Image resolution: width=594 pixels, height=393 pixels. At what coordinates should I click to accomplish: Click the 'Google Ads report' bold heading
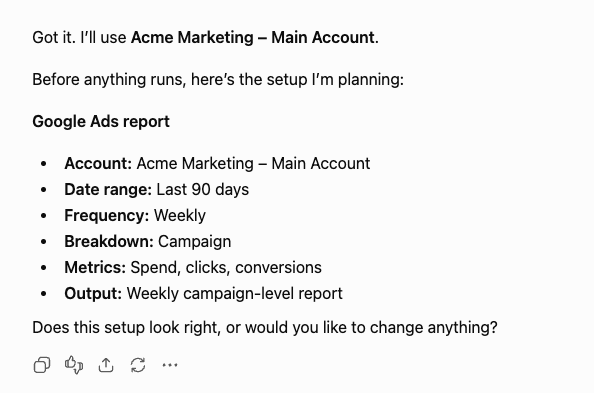click(101, 122)
